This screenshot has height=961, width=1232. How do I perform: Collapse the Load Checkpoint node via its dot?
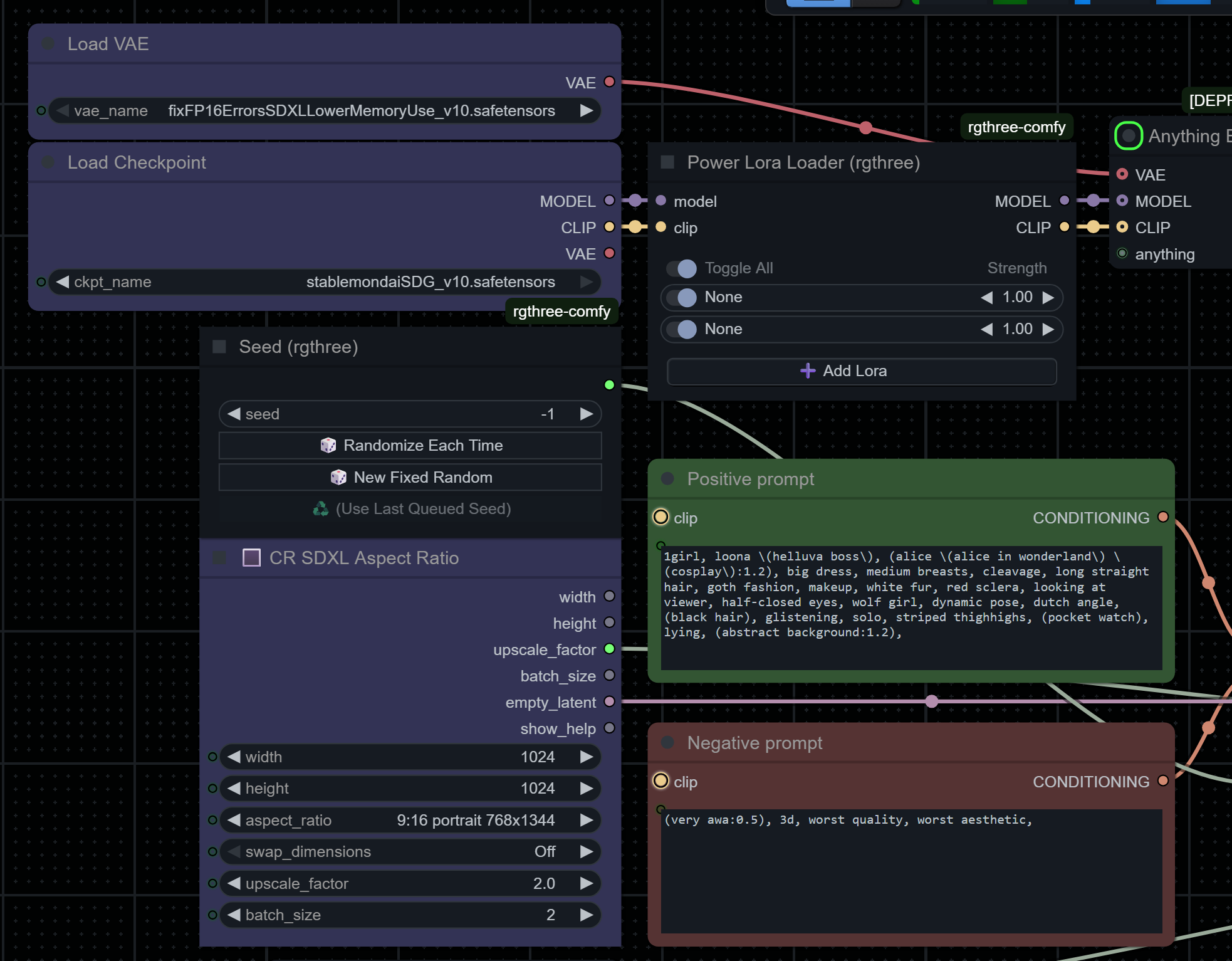[x=48, y=162]
